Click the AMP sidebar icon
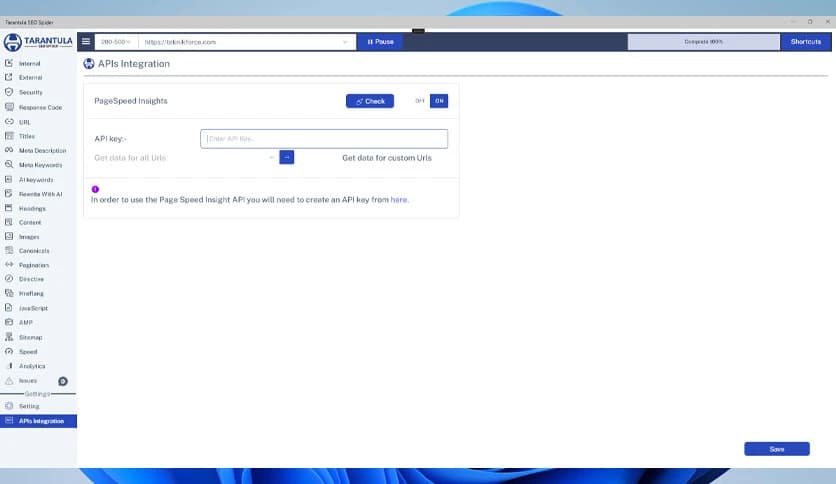This screenshot has width=836, height=484. [9, 322]
